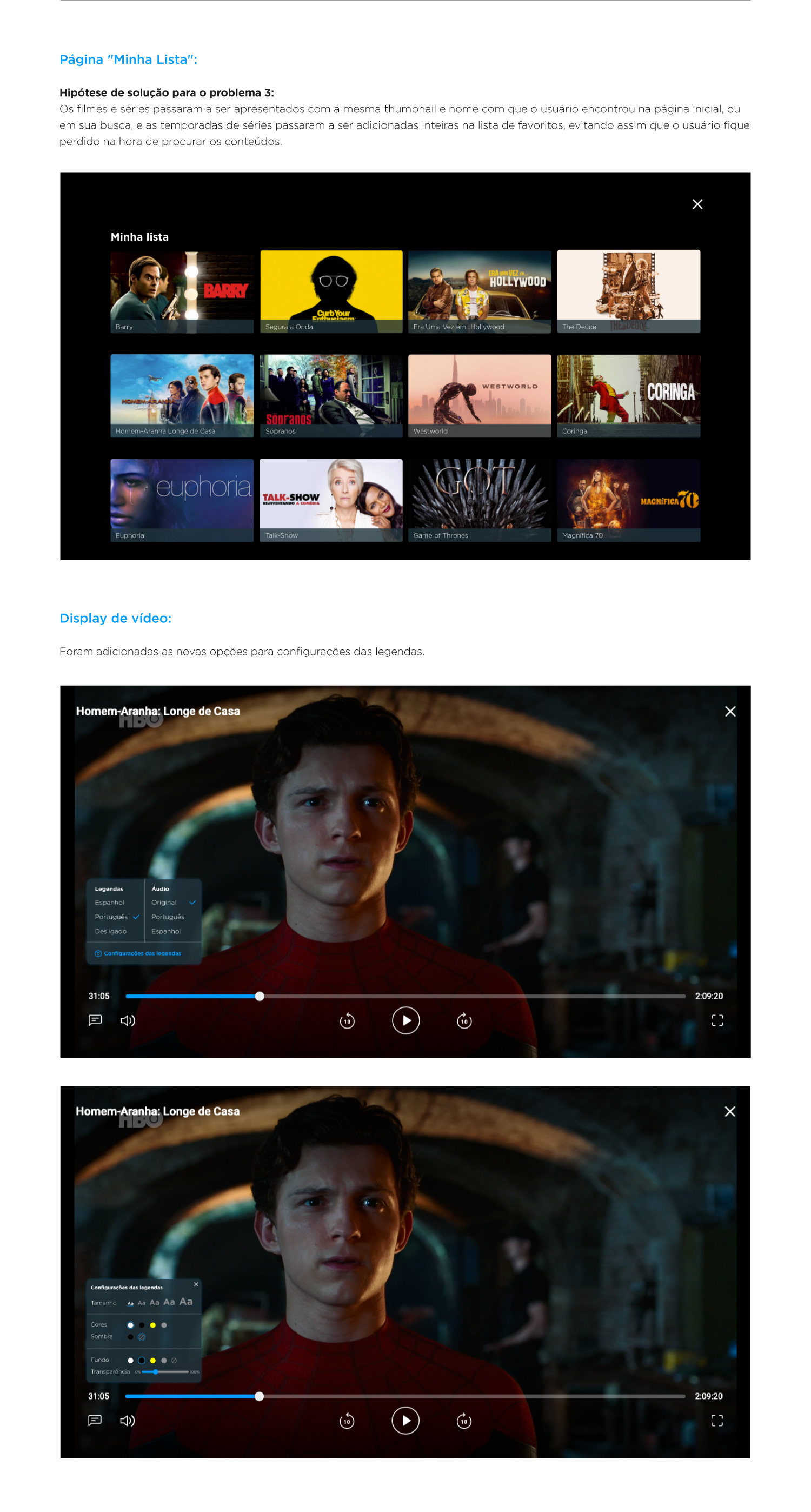Choose no background in the Fundo row
Image resolution: width=811 pixels, height=1512 pixels.
(174, 1361)
